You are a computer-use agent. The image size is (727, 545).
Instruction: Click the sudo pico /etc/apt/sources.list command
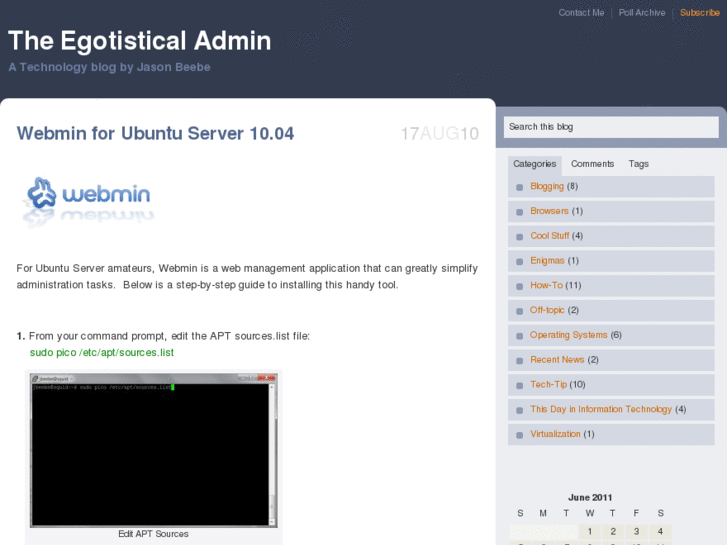coord(102,353)
